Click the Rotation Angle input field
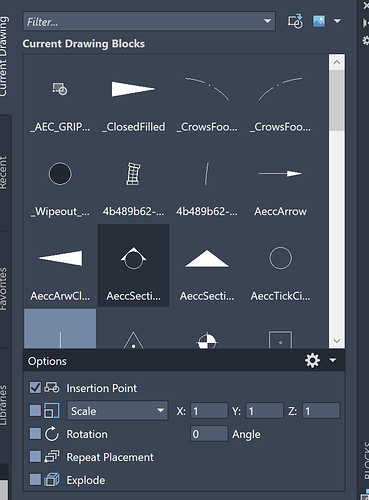This screenshot has height=500, width=369. [209, 434]
